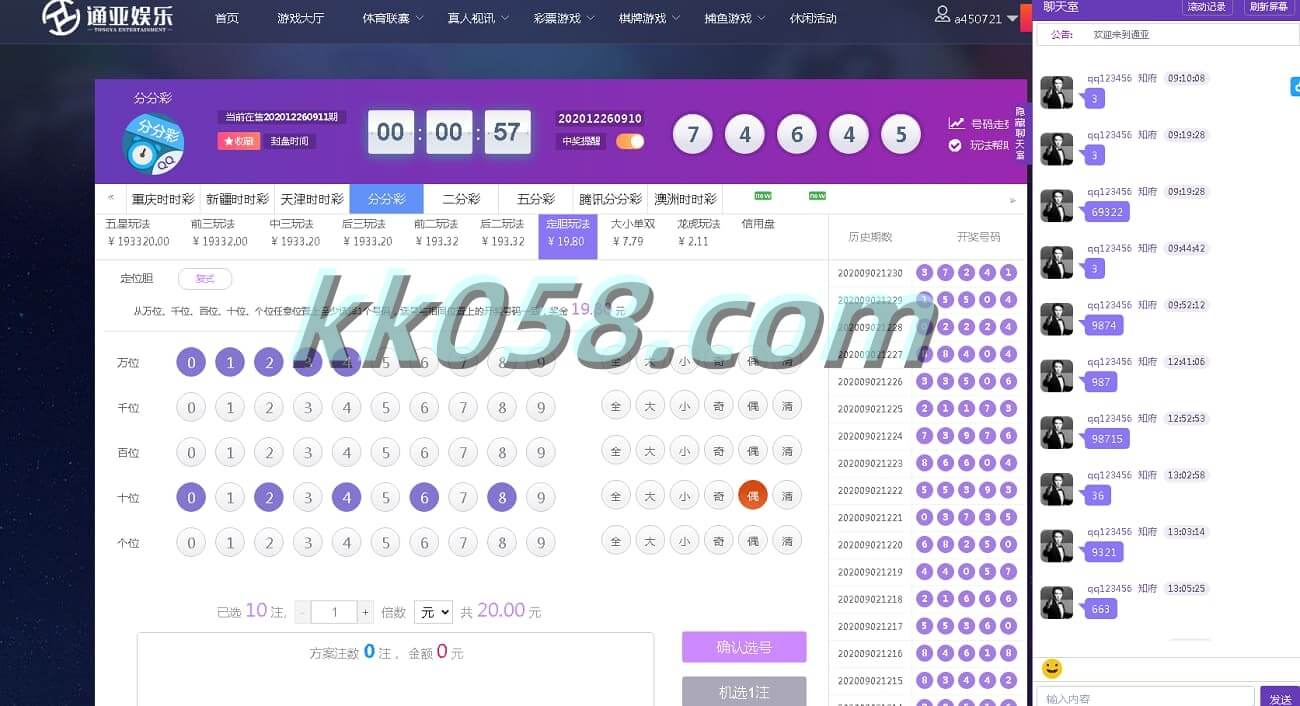Decrease multiplier with minus button
1300x706 pixels.
302,612
